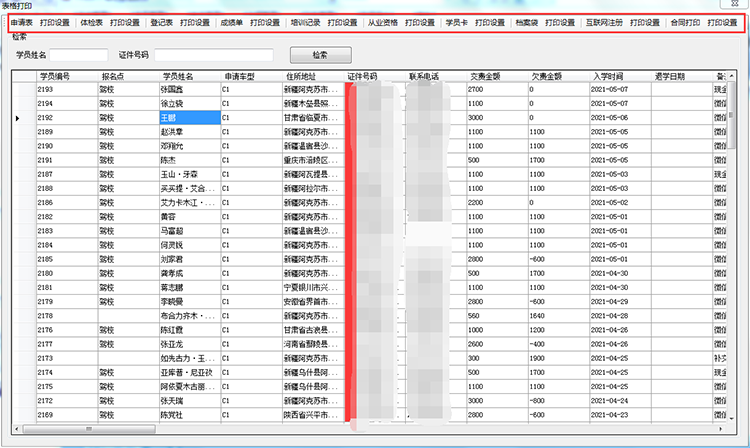
Task: Open 培训记录 in the toolbar
Action: (x=304, y=21)
